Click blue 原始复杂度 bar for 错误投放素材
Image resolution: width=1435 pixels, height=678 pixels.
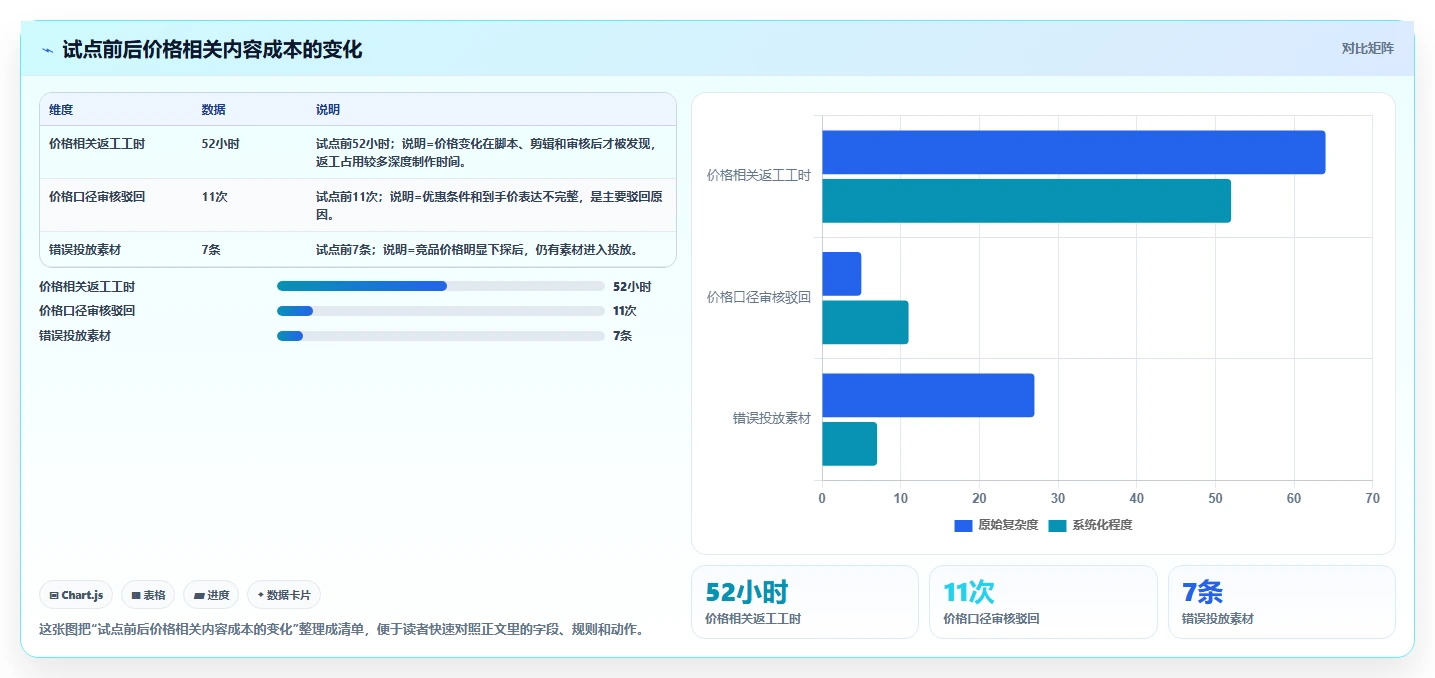tap(928, 395)
